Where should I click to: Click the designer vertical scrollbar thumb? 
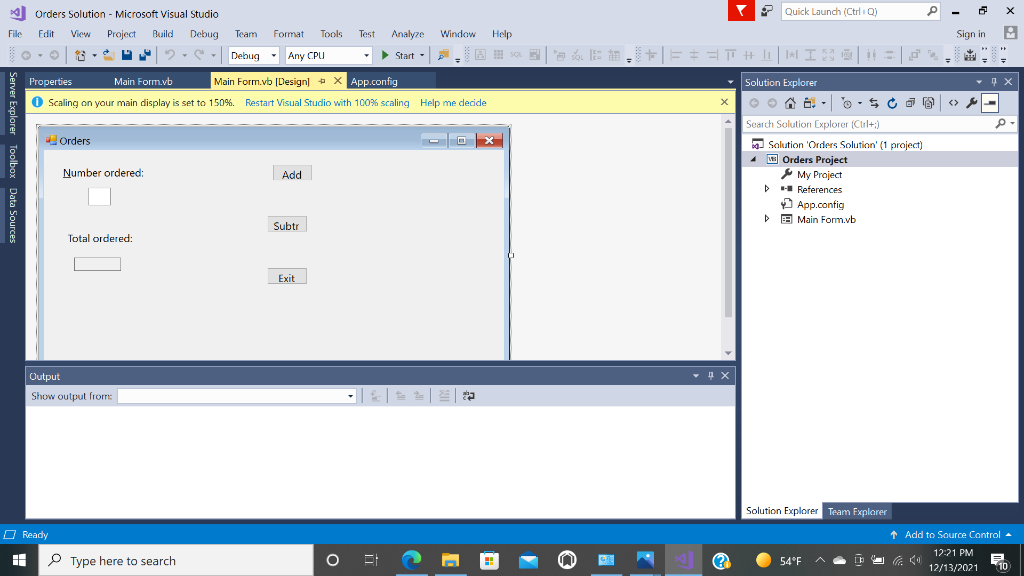click(x=728, y=222)
